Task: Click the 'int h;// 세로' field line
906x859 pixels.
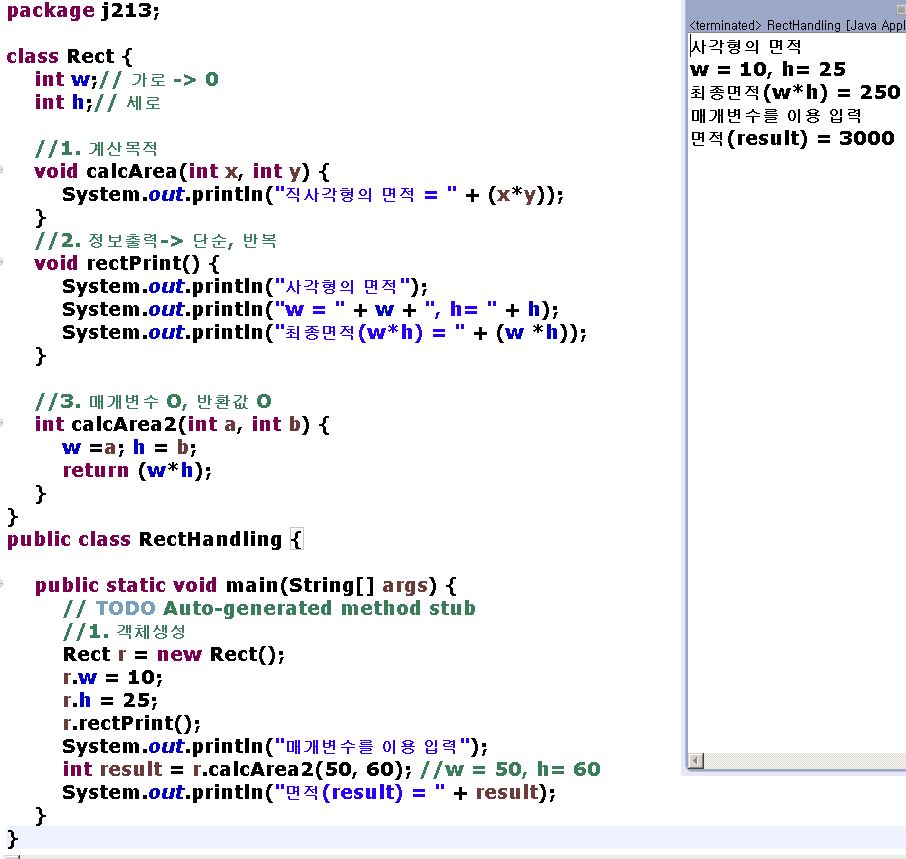Action: (x=98, y=102)
